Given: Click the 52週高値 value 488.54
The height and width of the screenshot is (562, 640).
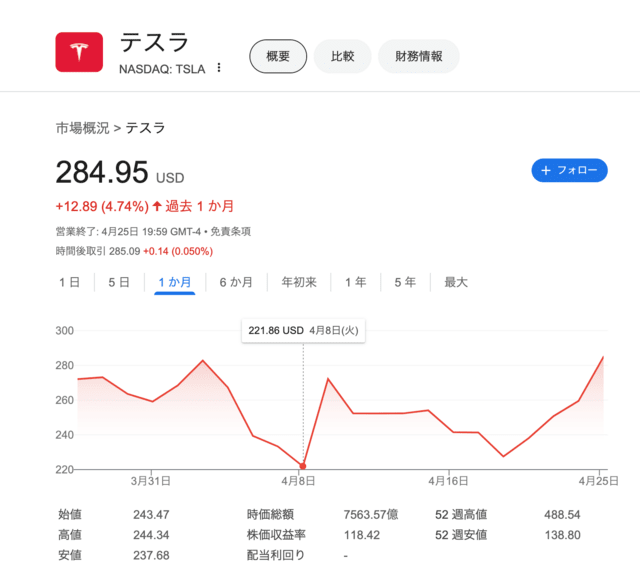Looking at the screenshot, I should 562,515.
